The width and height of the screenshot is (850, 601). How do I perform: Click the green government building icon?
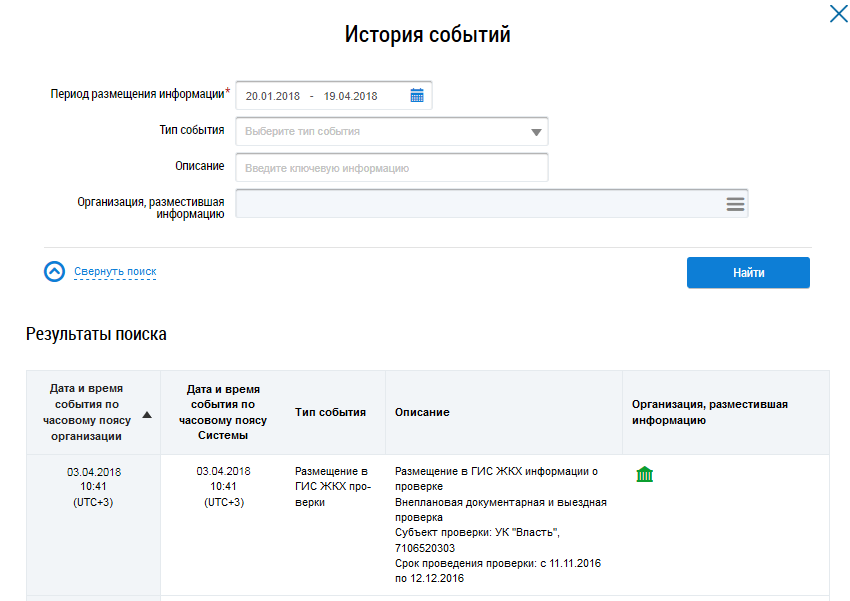[645, 474]
